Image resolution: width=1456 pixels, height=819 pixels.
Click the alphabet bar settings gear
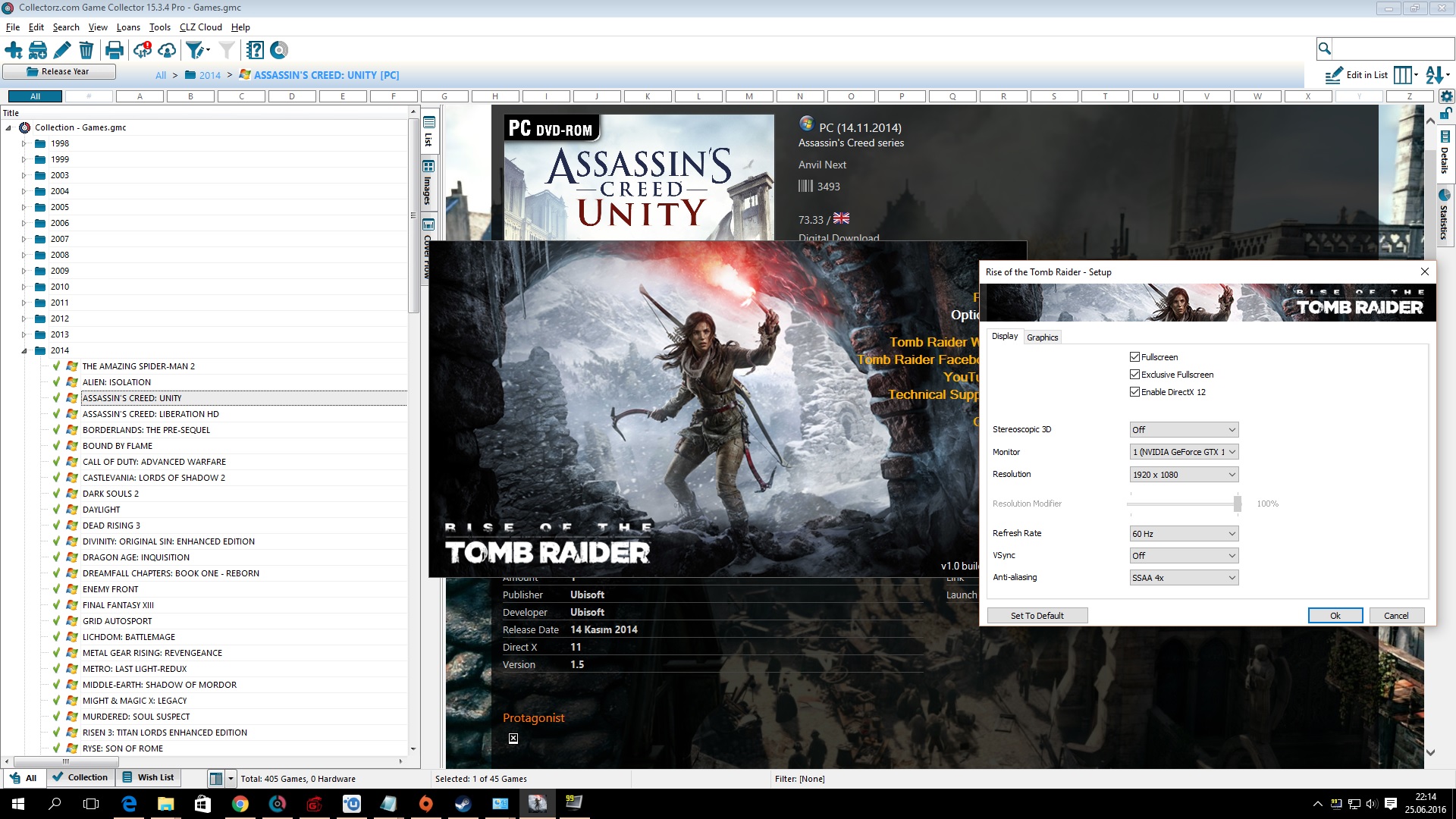pyautogui.click(x=1447, y=96)
